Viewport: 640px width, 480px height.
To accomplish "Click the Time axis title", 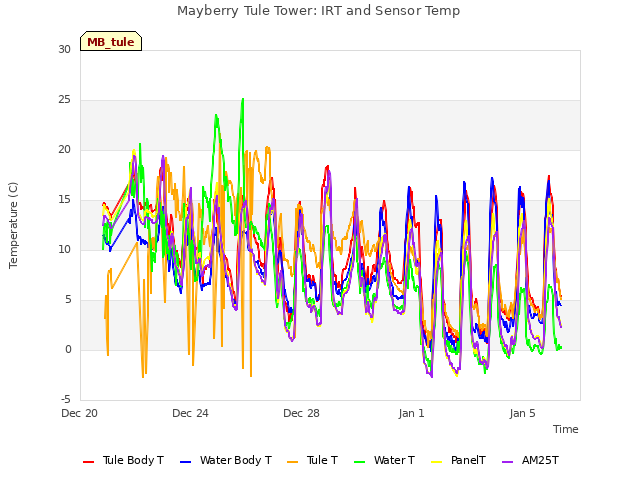I will click(566, 429).
